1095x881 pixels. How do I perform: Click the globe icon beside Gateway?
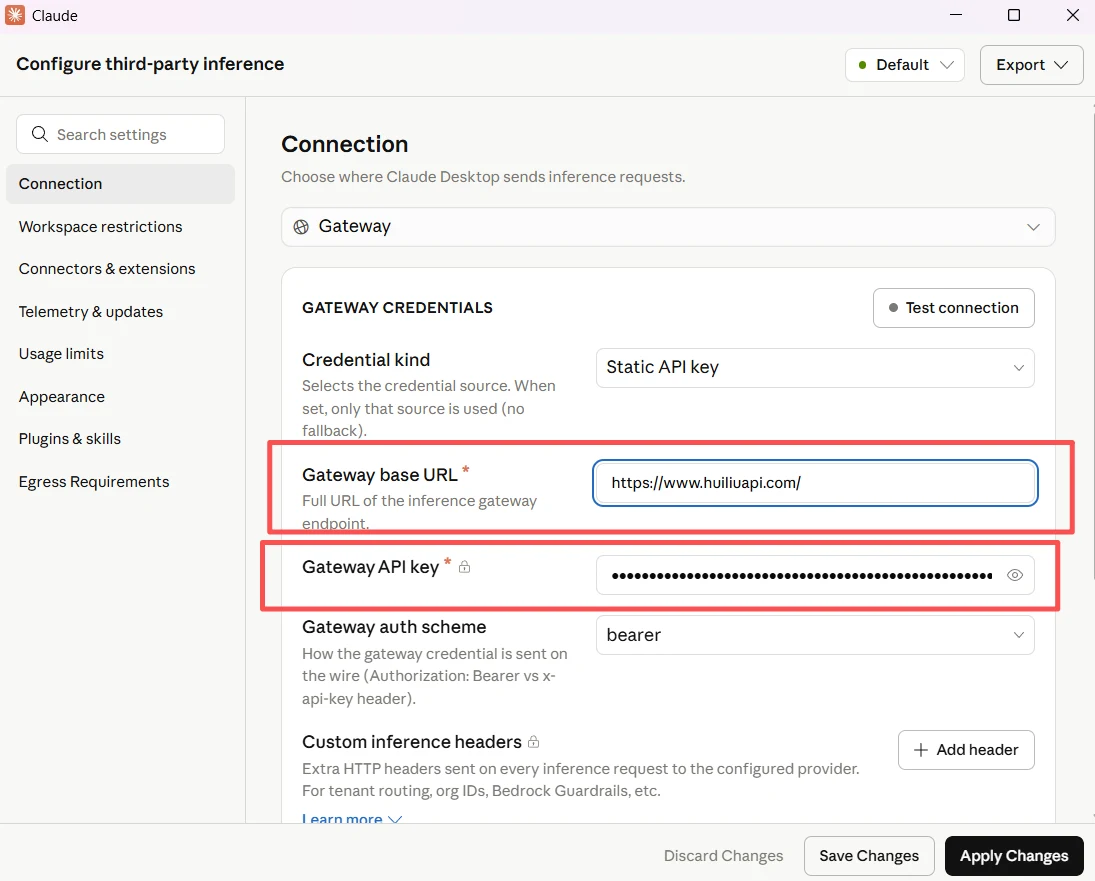coord(301,227)
